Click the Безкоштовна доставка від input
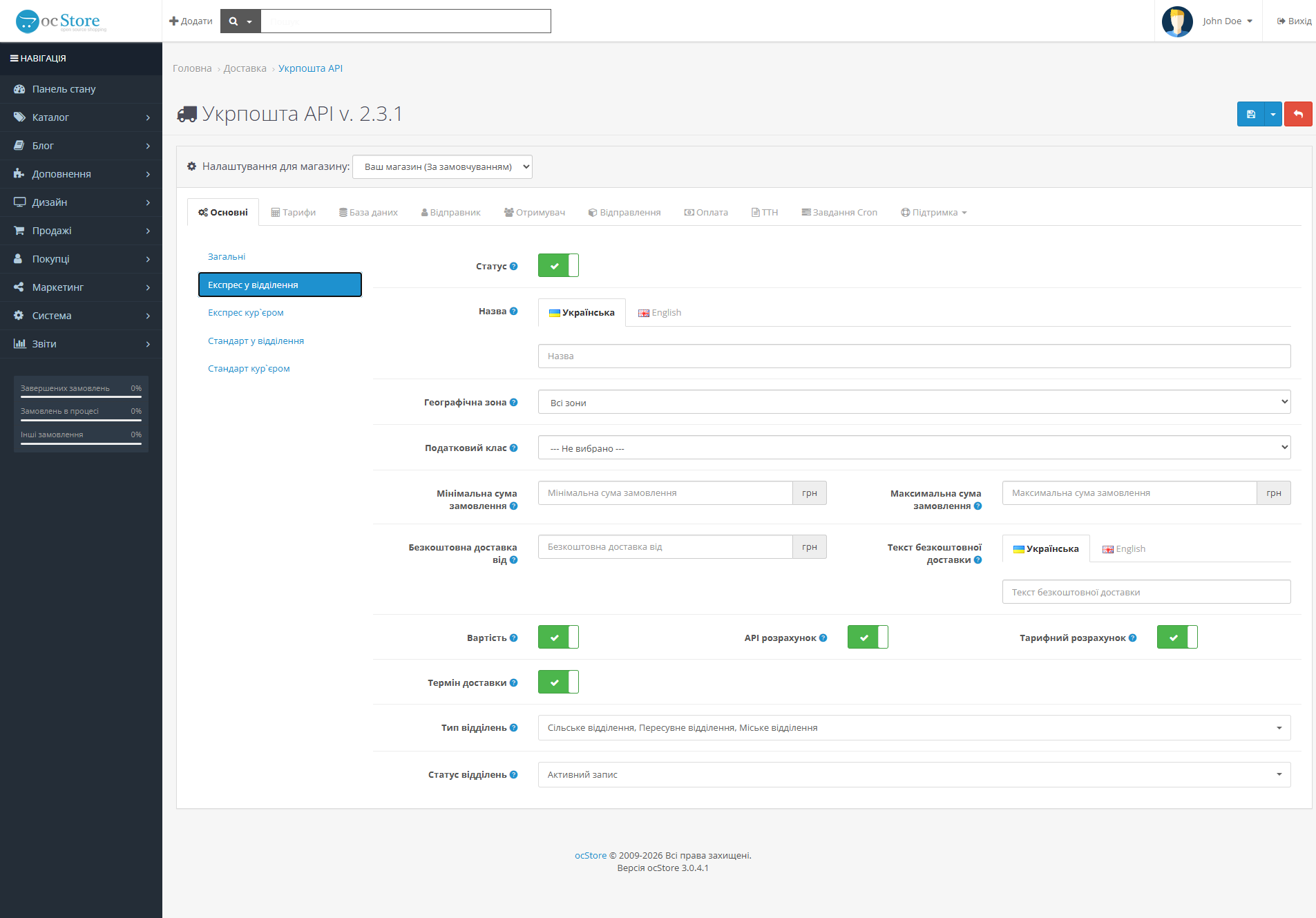The image size is (1316, 918). 665,546
